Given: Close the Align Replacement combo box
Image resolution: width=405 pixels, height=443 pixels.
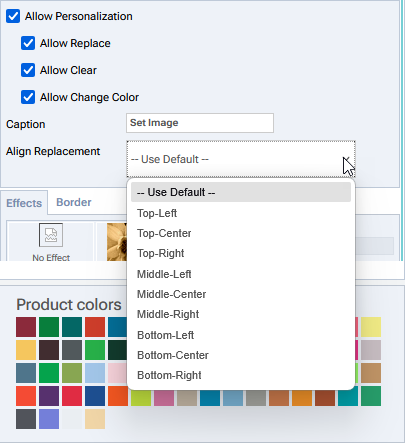Looking at the screenshot, I should (x=241, y=159).
